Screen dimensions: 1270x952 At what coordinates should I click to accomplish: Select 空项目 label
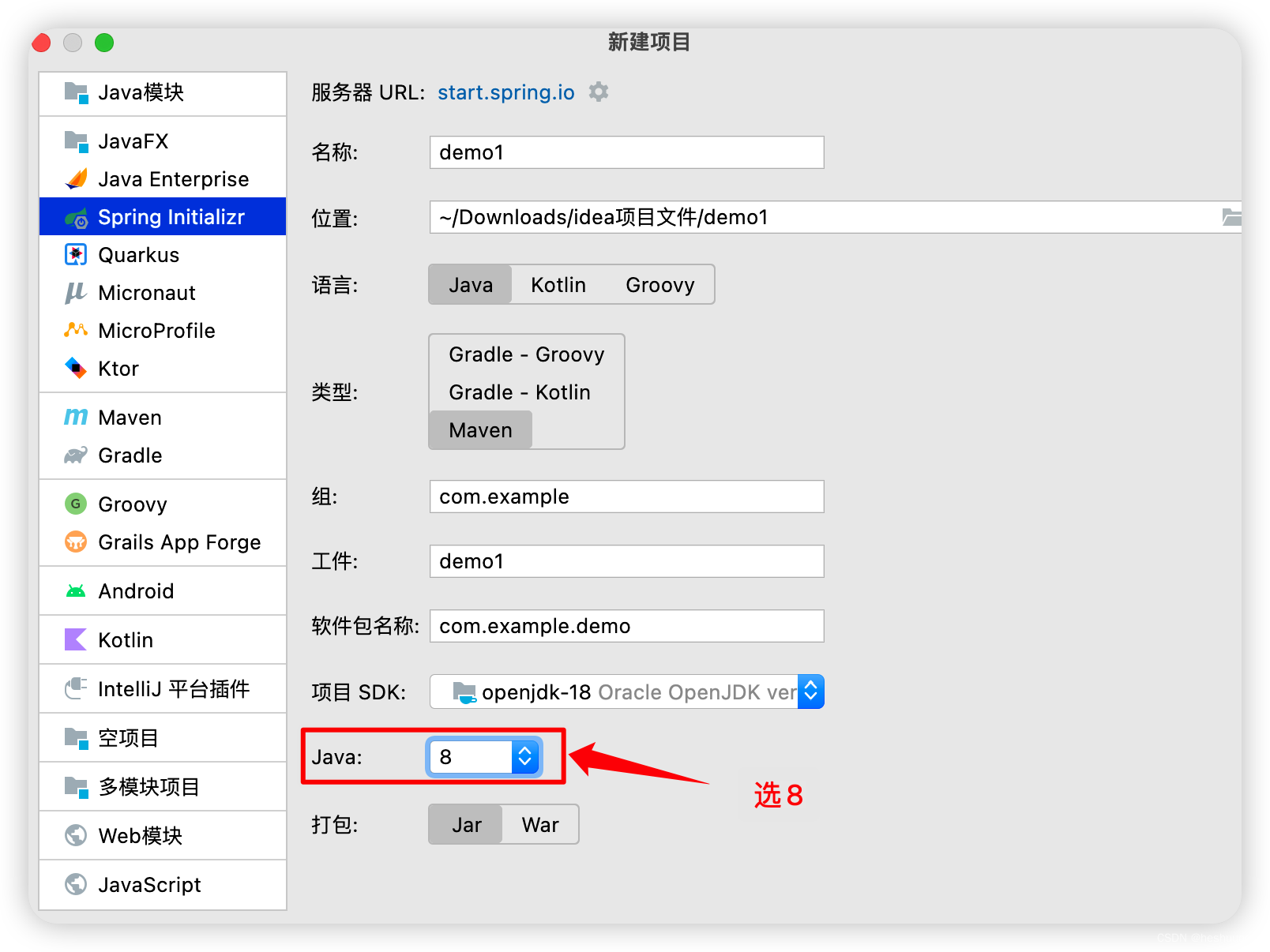pyautogui.click(x=128, y=738)
